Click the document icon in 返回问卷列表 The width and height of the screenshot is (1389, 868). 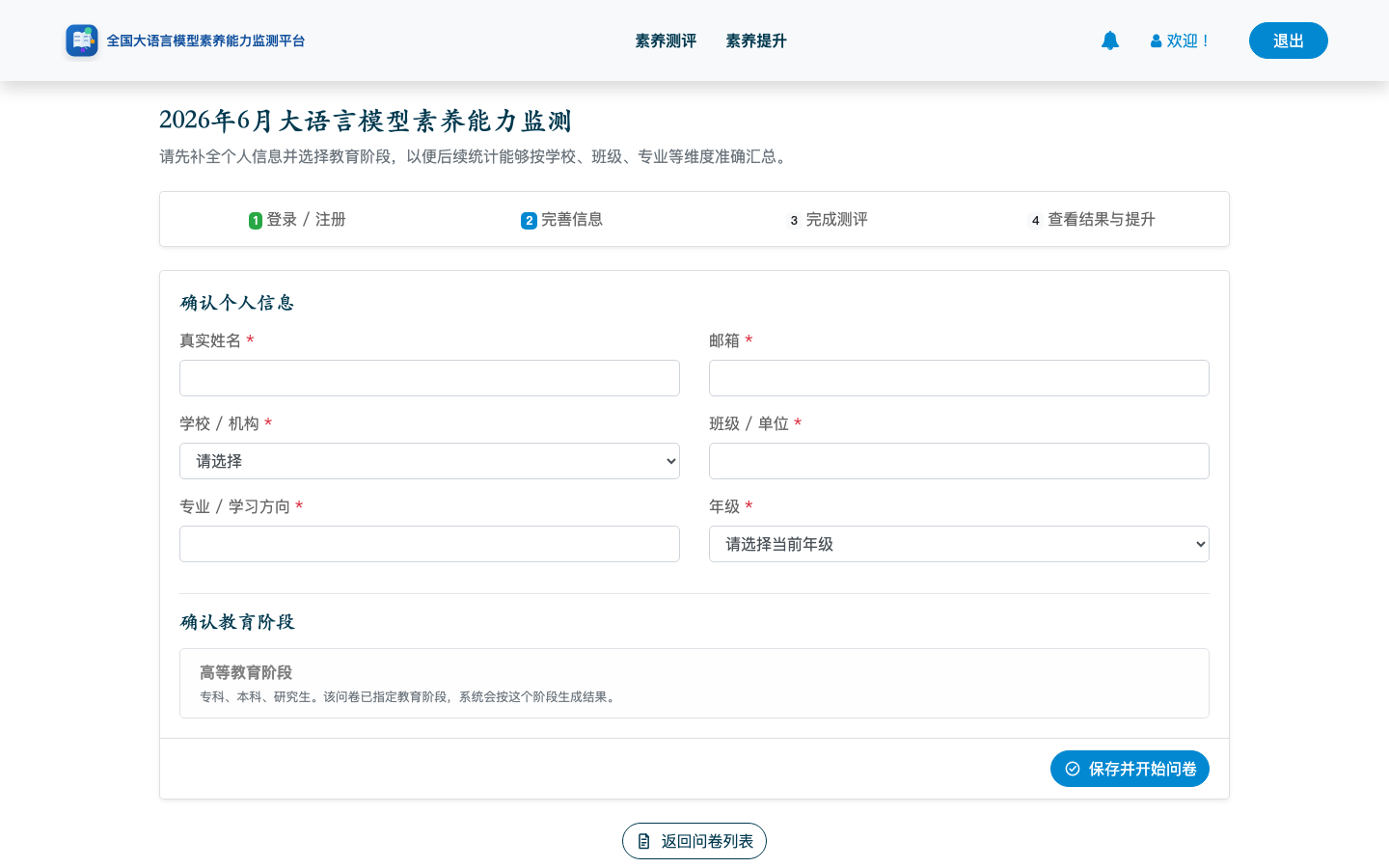pos(643,841)
